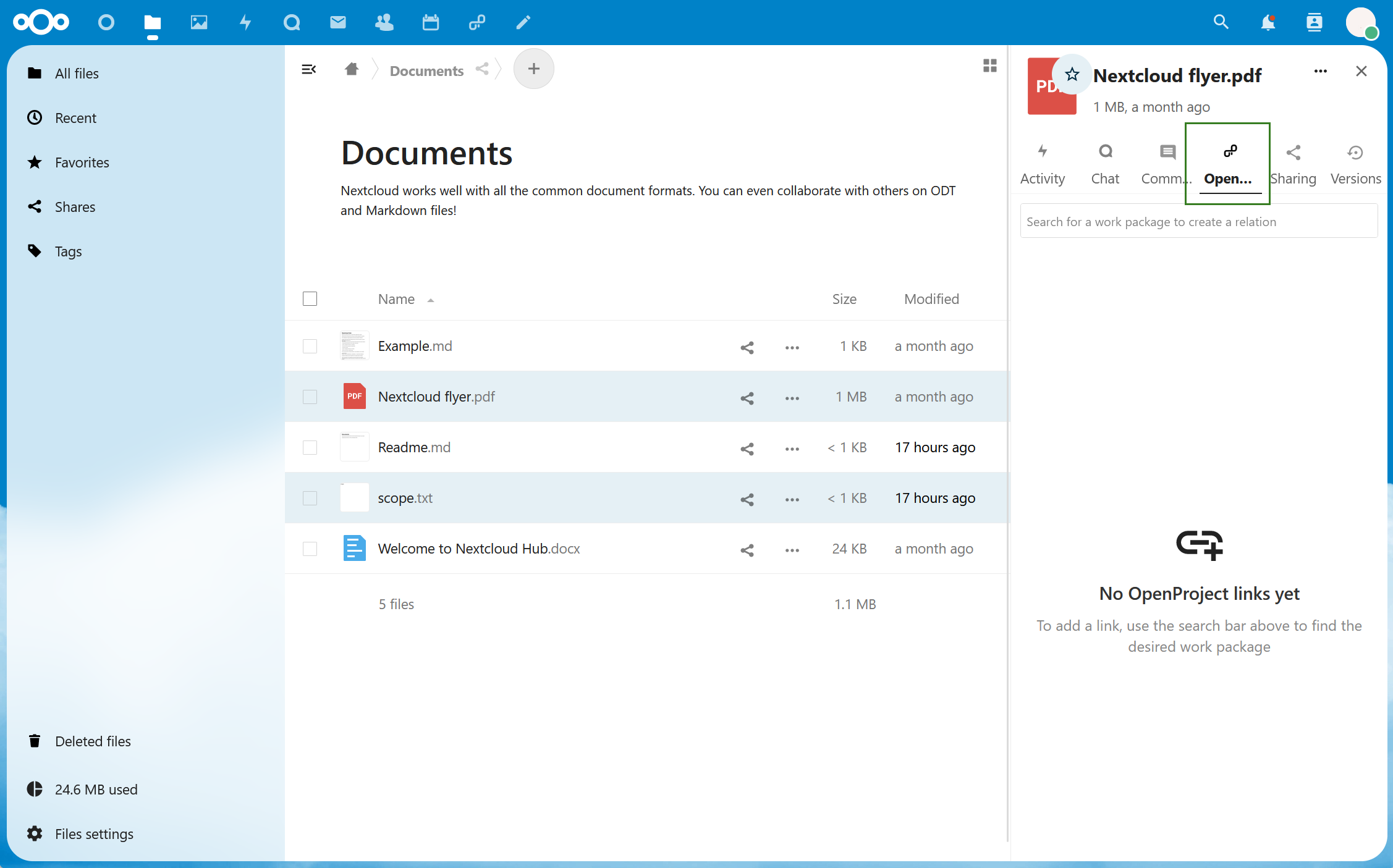This screenshot has width=1393, height=868.
Task: Toggle checkbox for Nextcloud flyer.pdf row
Action: click(x=310, y=396)
